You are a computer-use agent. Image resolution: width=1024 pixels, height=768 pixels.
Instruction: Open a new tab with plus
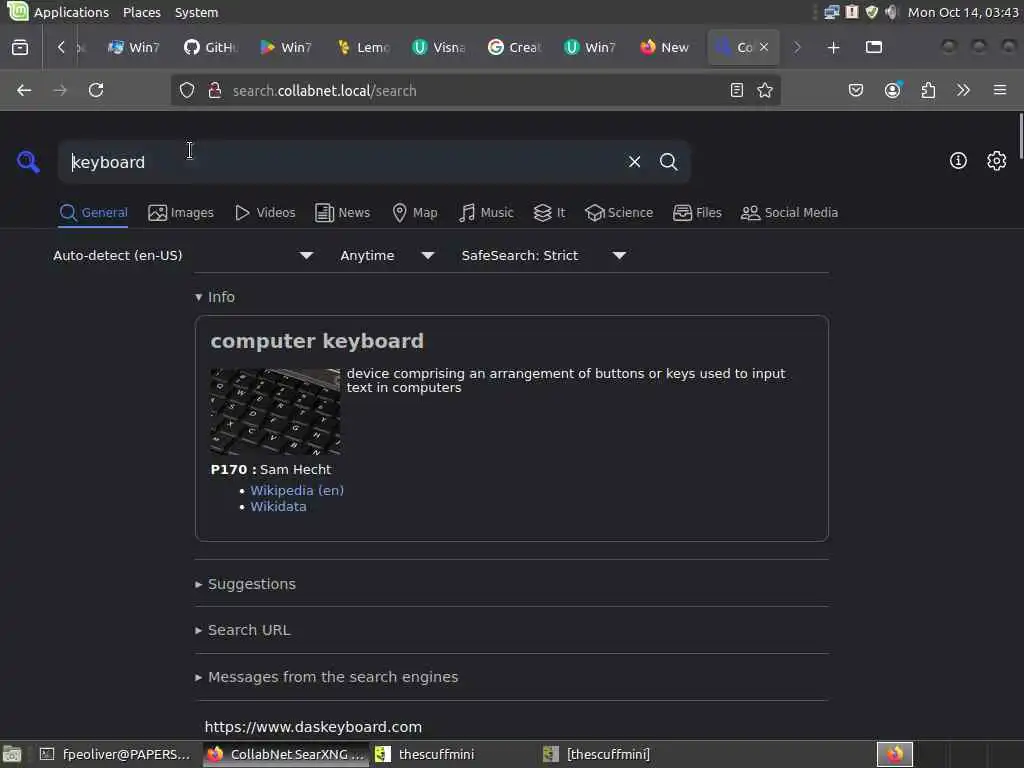(833, 47)
